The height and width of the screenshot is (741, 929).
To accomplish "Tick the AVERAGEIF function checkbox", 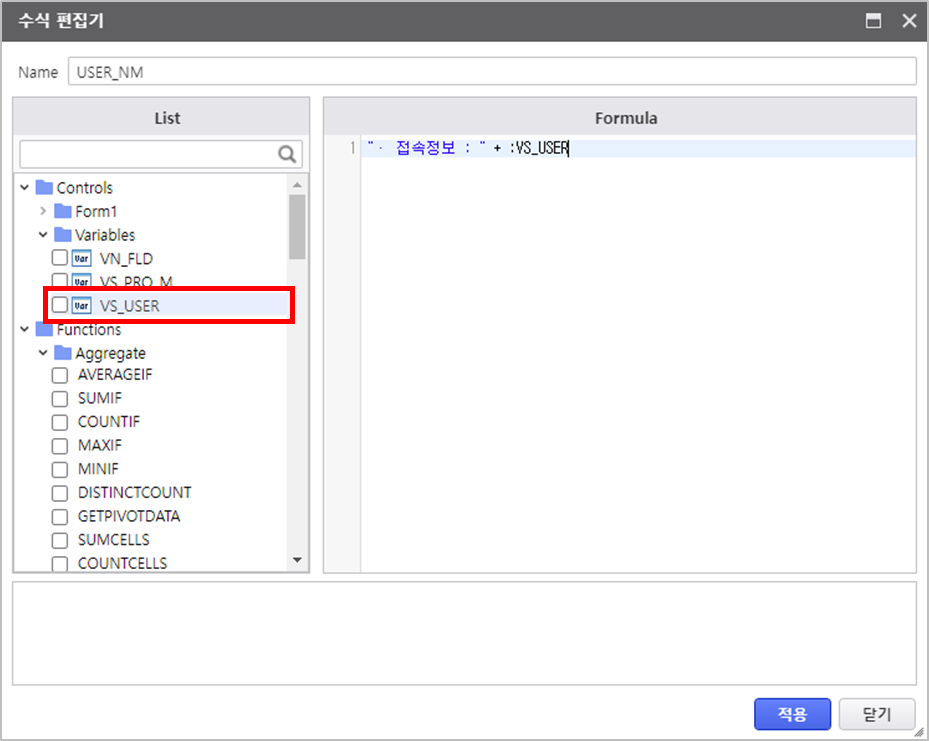I will click(x=59, y=375).
